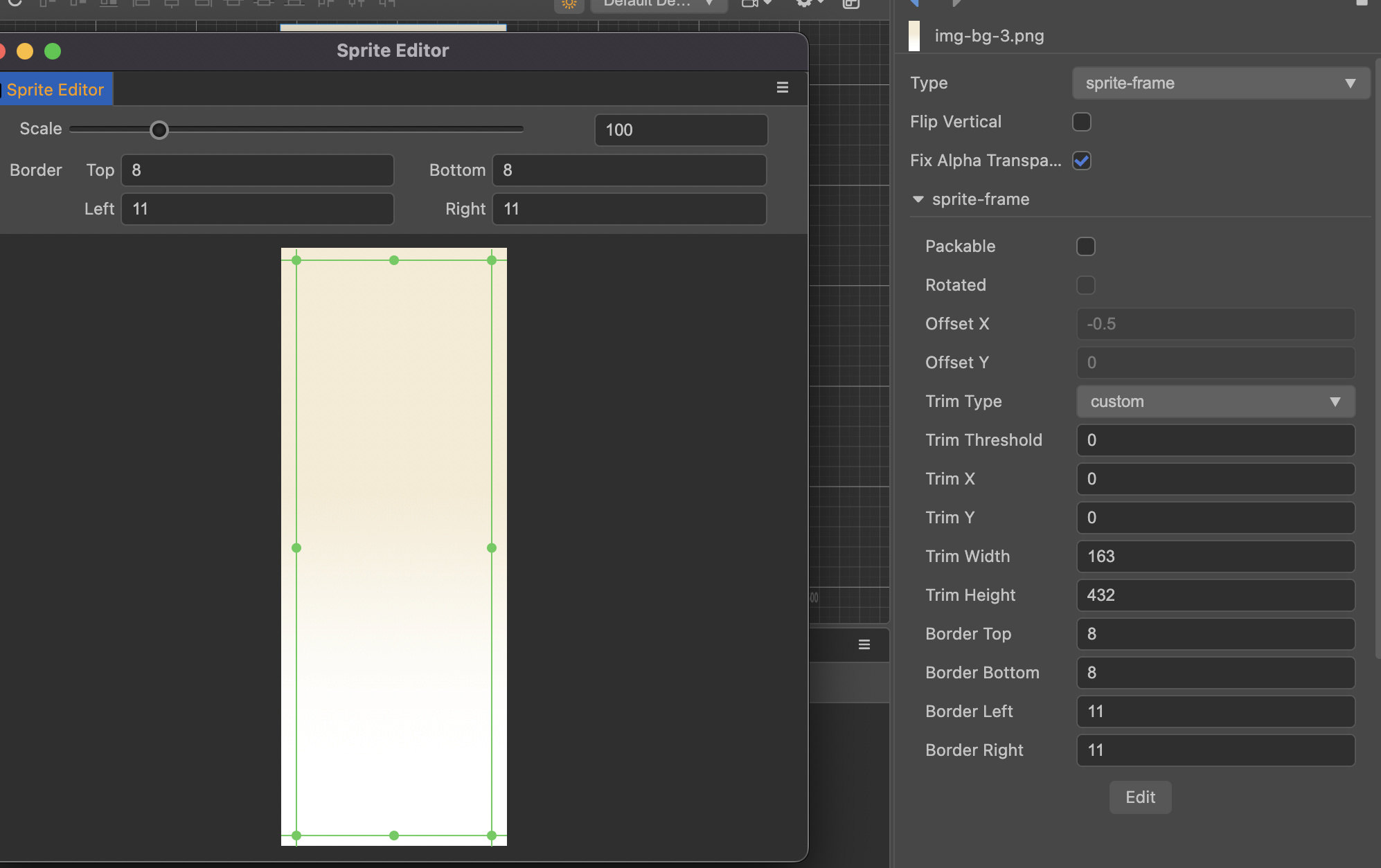Toggle the scene light sun icon
The width and height of the screenshot is (1381, 868).
tap(569, 4)
